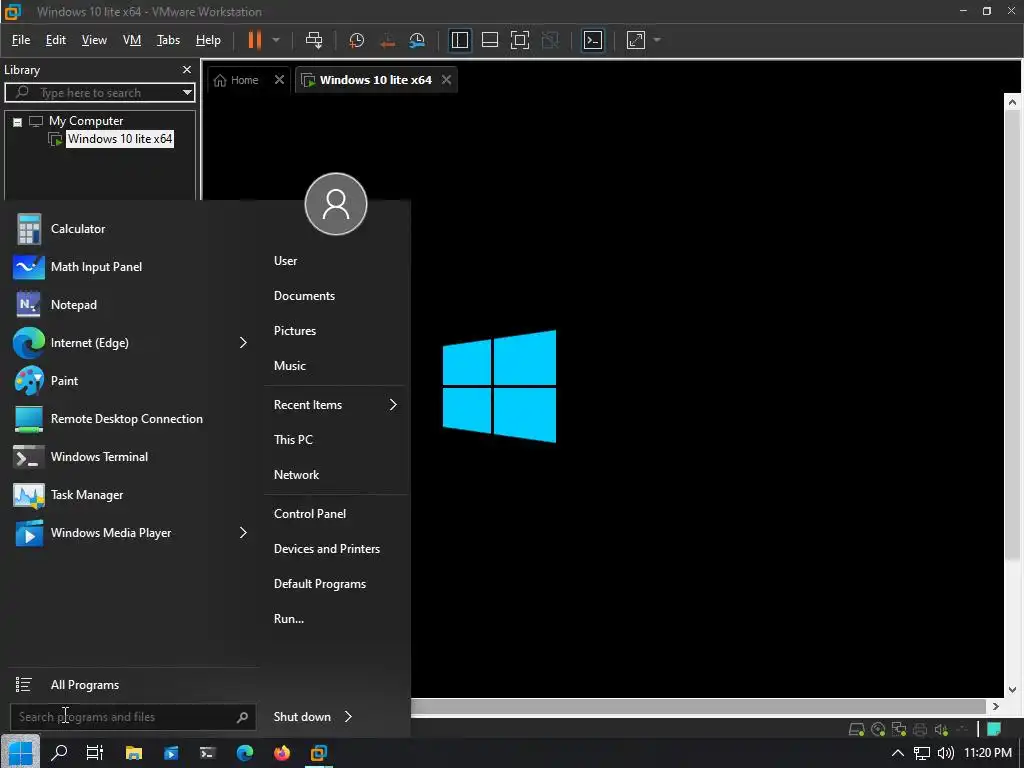Viewport: 1024px width, 768px height.
Task: Click the user account avatar picture
Action: pyautogui.click(x=336, y=204)
